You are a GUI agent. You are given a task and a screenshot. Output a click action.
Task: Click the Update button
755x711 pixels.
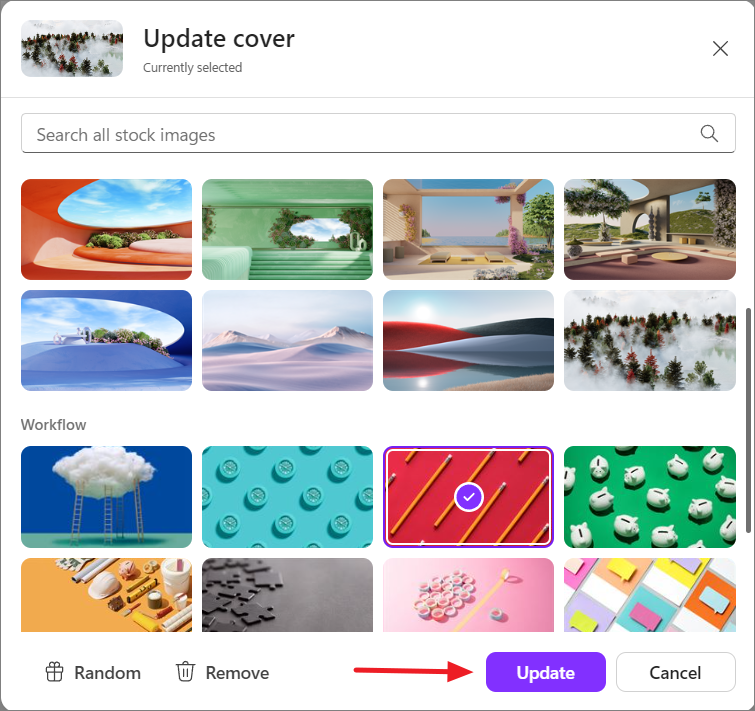(546, 672)
